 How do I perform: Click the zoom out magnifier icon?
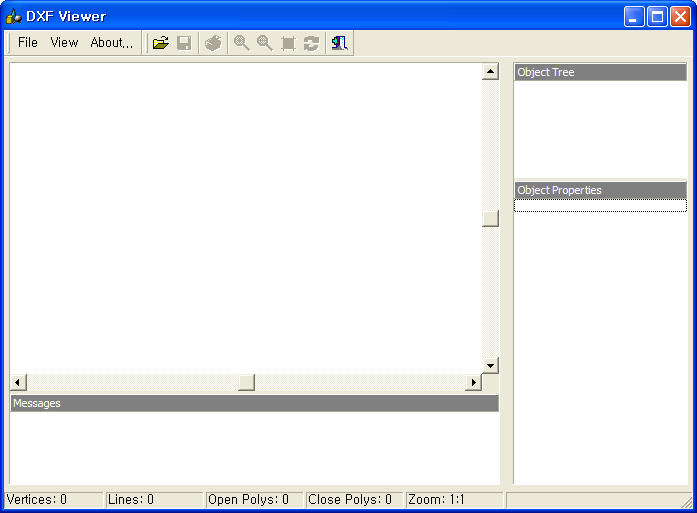(x=264, y=43)
